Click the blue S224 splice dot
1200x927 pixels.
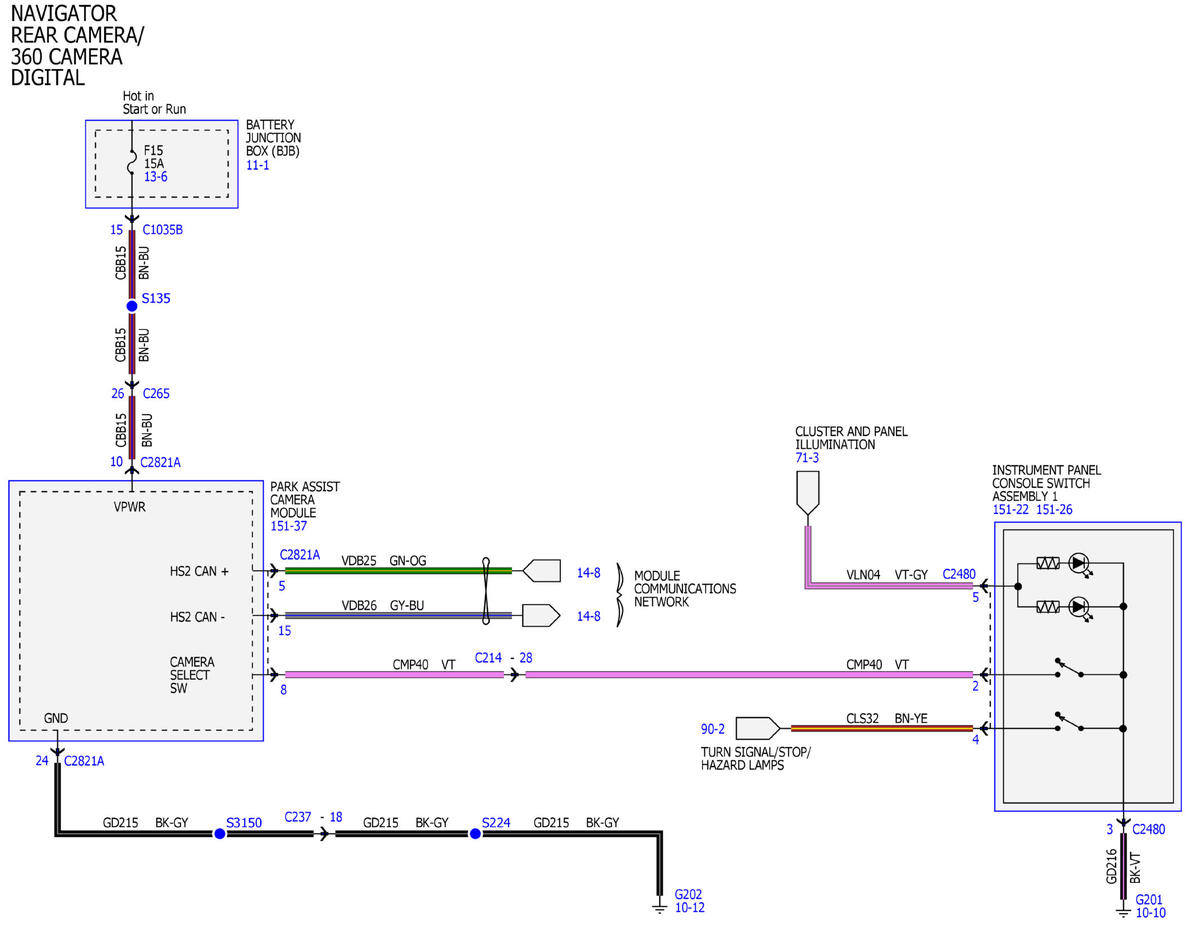(475, 833)
